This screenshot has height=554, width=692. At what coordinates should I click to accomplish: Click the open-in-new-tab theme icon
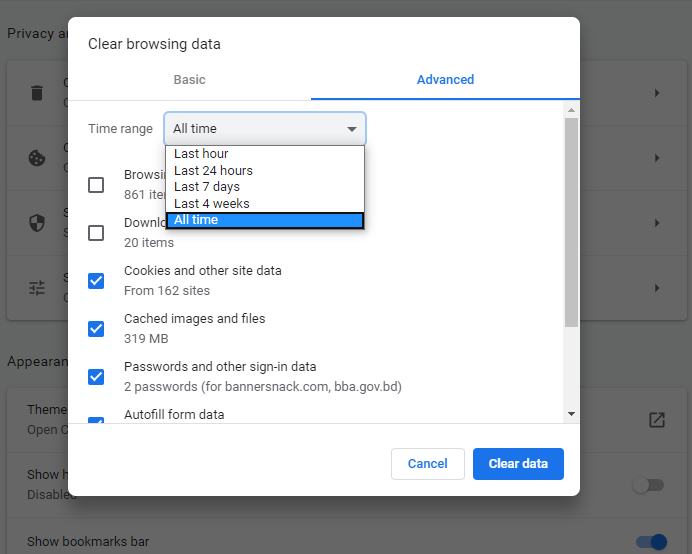(x=656, y=420)
